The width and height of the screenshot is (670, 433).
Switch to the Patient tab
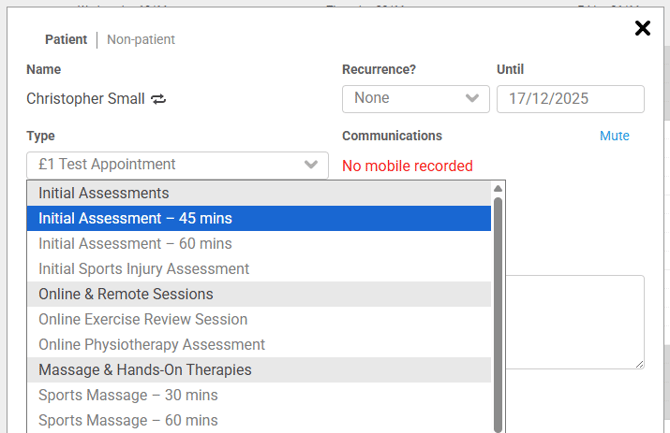(66, 40)
